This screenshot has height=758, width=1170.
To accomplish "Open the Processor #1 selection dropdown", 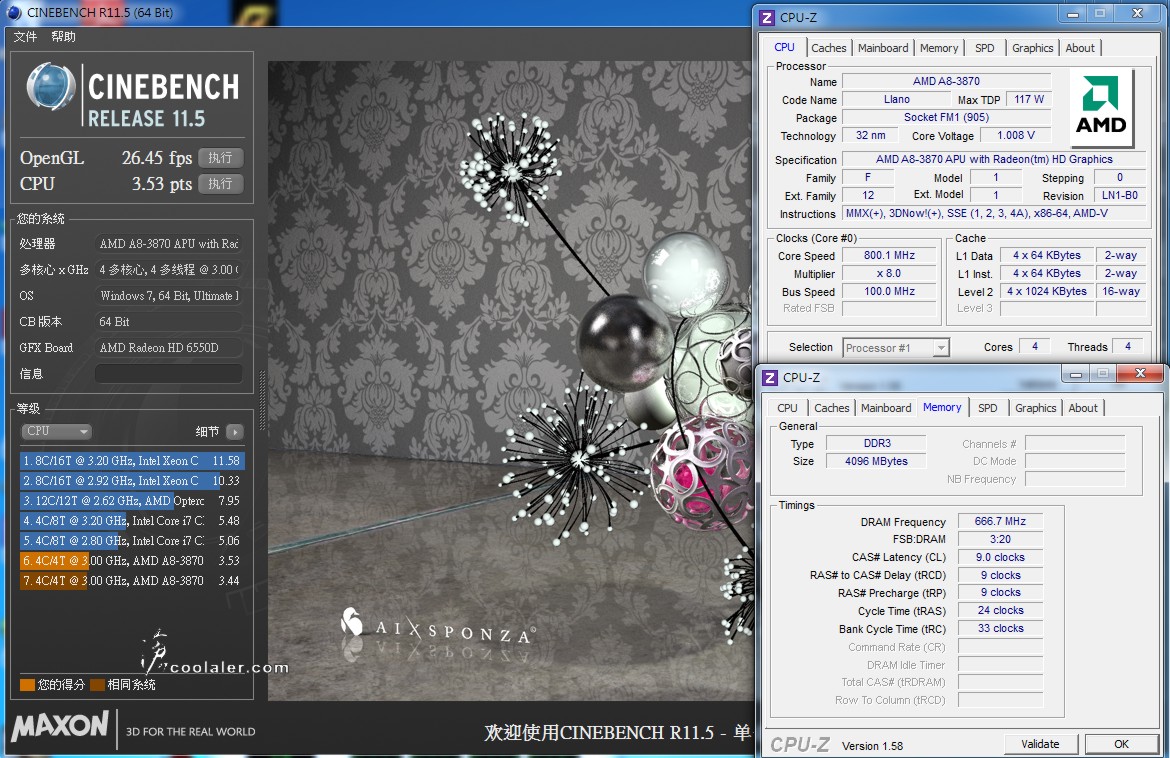I will (x=895, y=348).
